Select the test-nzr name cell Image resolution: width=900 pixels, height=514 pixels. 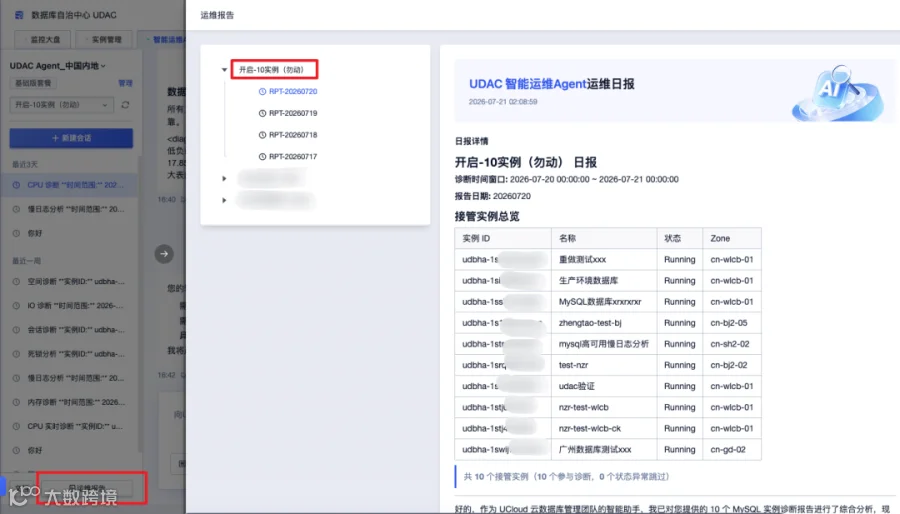pos(604,365)
